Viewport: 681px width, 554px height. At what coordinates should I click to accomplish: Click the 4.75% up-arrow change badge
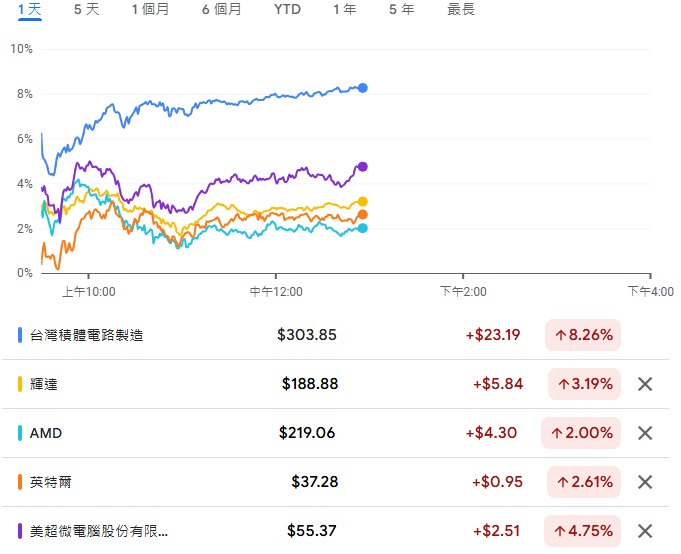pos(585,531)
